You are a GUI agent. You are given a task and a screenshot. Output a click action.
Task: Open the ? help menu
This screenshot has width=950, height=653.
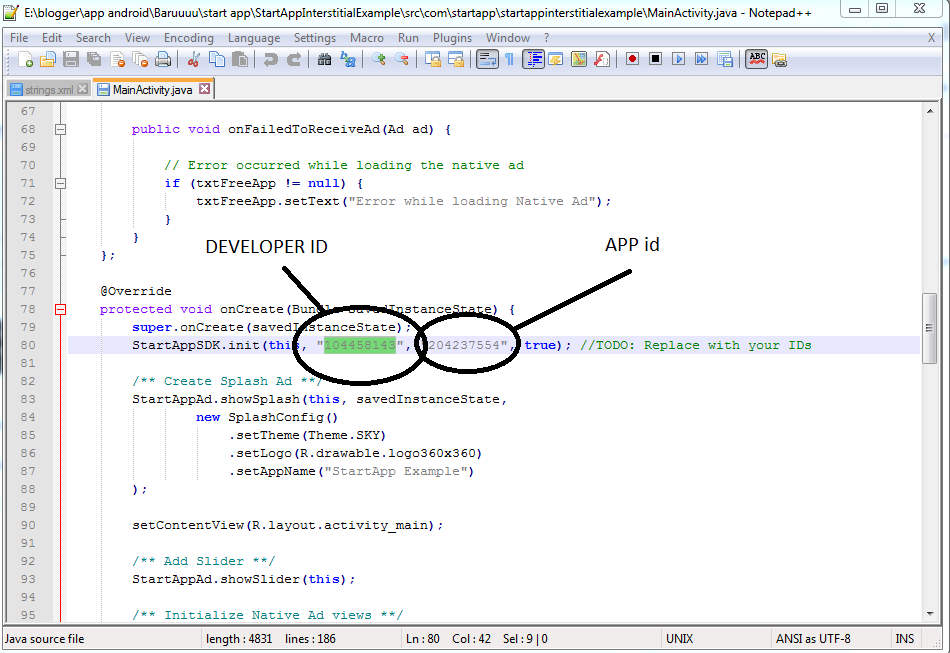coord(546,38)
